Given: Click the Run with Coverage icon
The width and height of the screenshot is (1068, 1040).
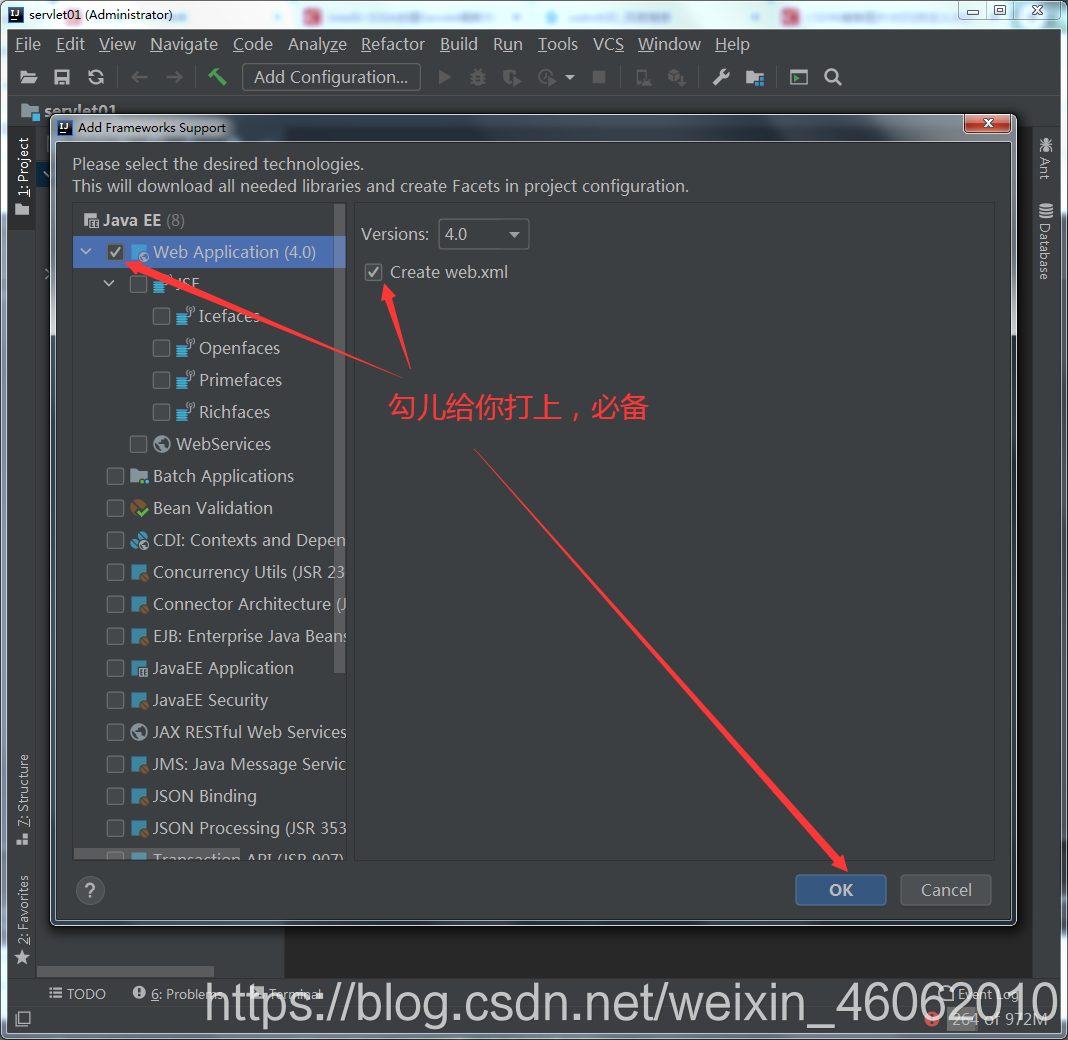Looking at the screenshot, I should (x=512, y=78).
